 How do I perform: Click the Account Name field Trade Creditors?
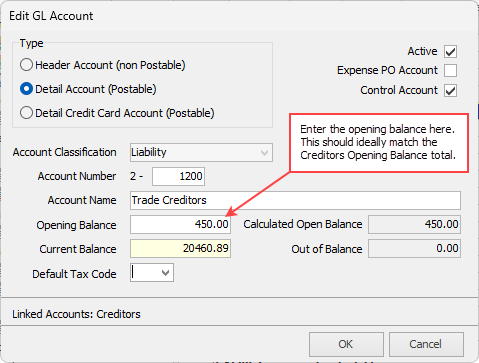pos(295,200)
